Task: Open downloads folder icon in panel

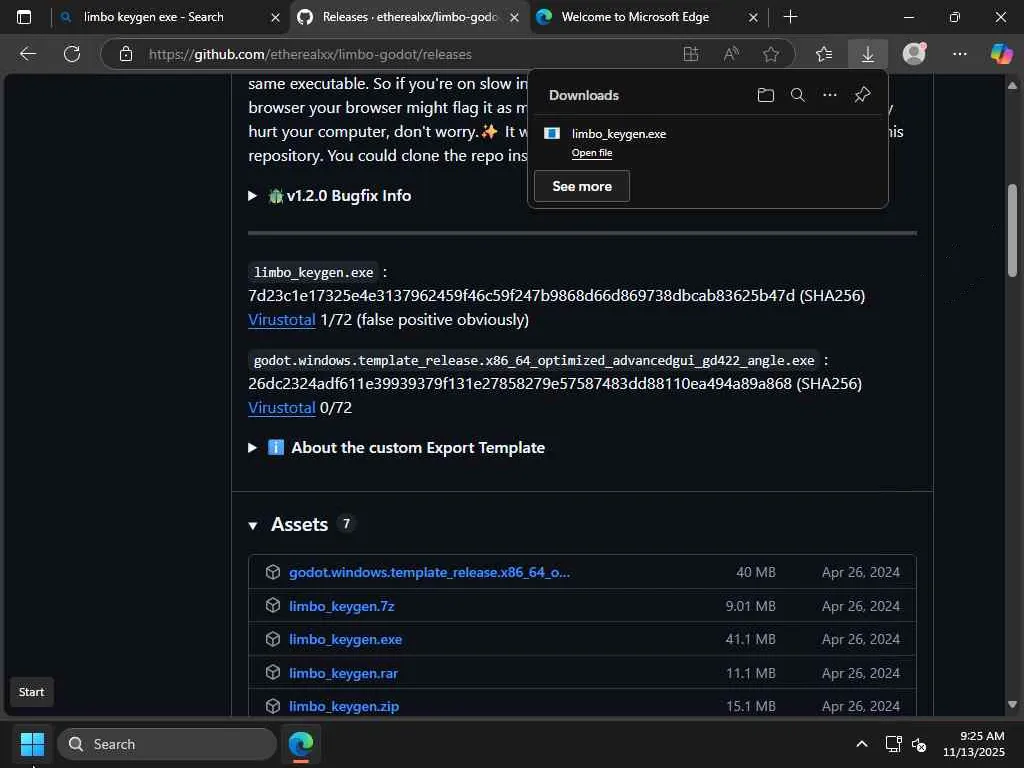Action: [x=765, y=95]
